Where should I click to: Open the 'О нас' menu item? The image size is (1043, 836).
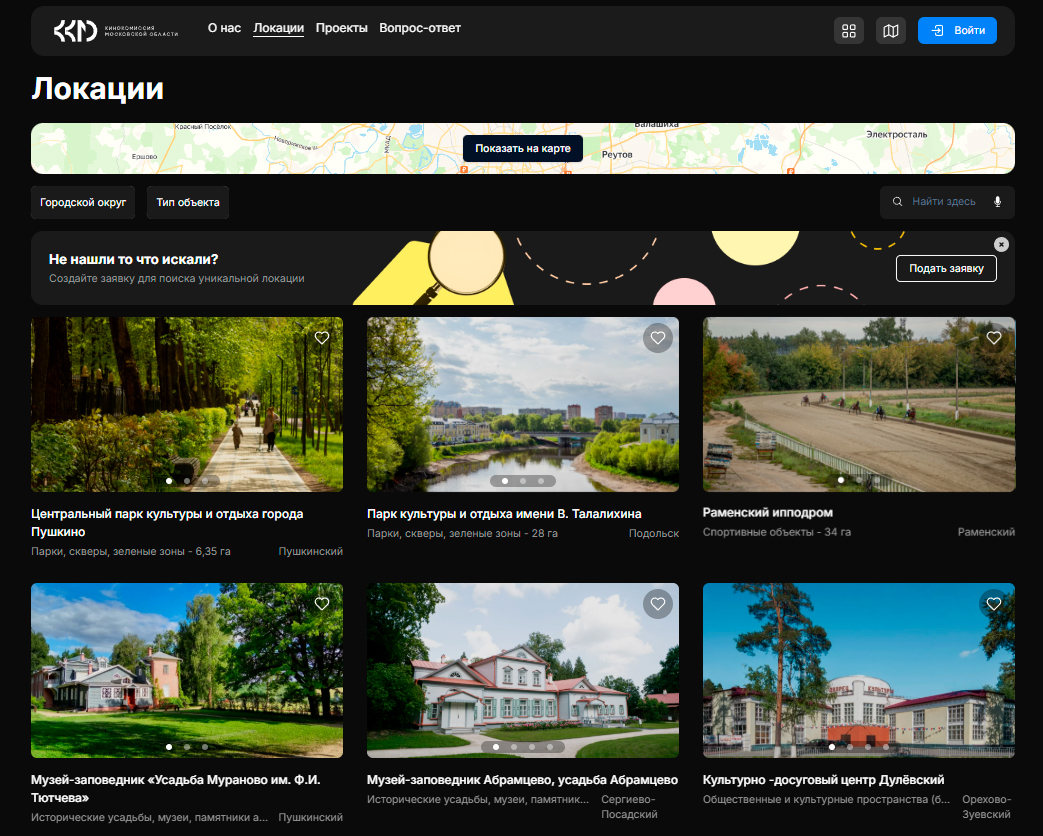(x=224, y=28)
